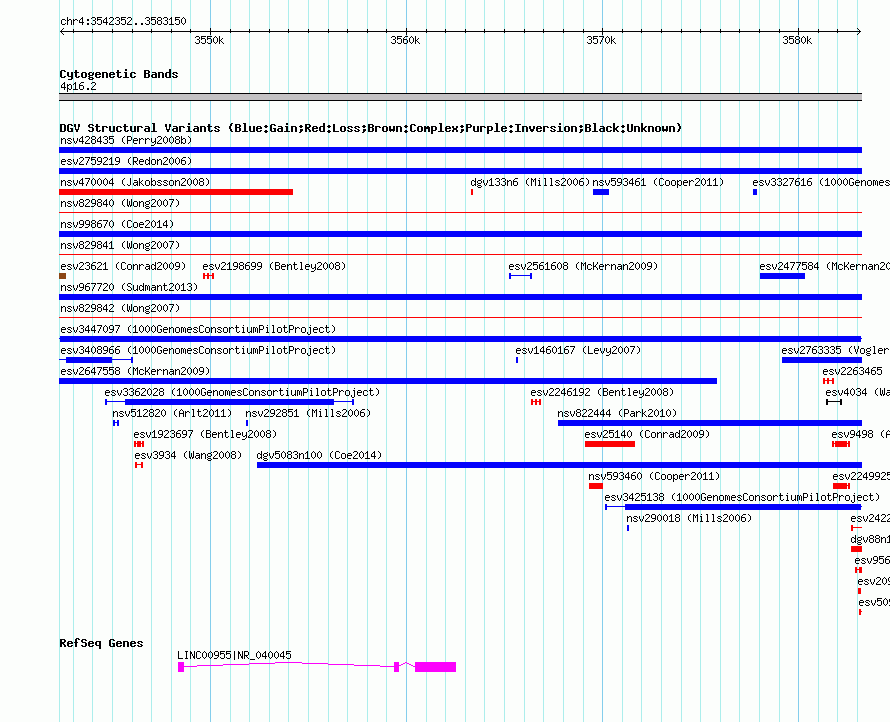Select the red esv25140 (Conrad2009) loss bar
Screen dimensions: 890x722
(610, 444)
